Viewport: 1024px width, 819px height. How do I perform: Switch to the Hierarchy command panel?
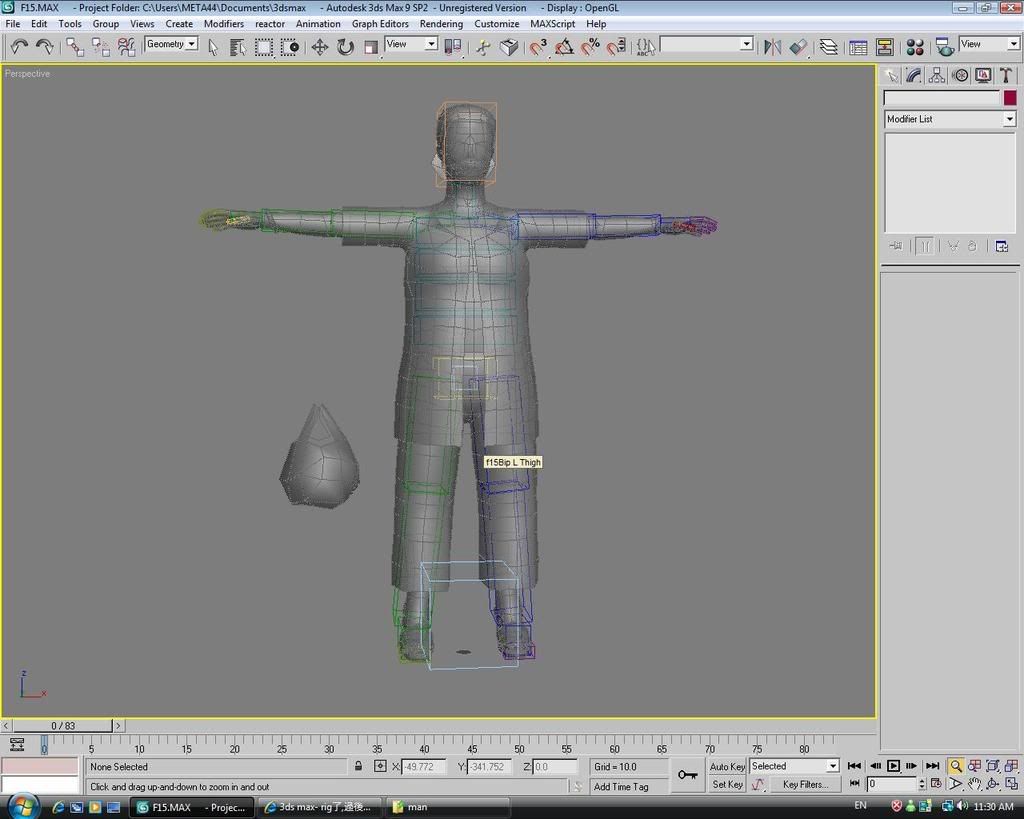point(936,75)
